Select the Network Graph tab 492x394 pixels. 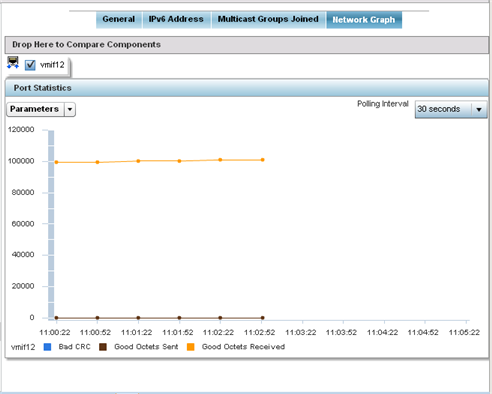[364, 20]
